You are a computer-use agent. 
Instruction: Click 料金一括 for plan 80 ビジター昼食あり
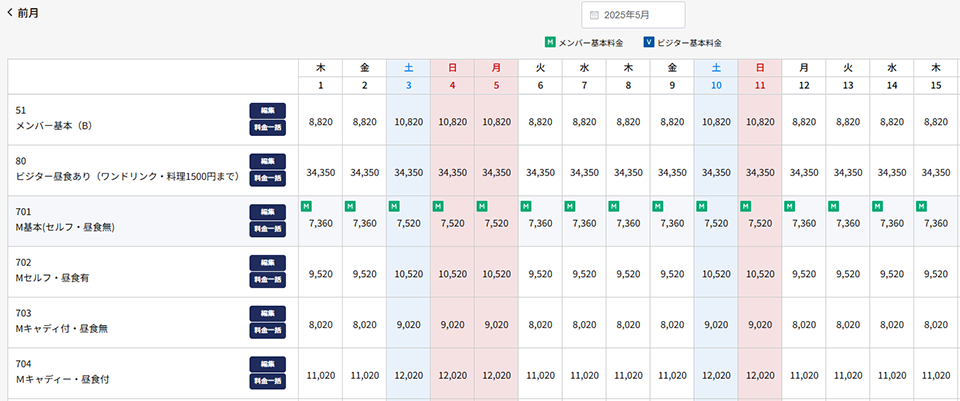(267, 178)
